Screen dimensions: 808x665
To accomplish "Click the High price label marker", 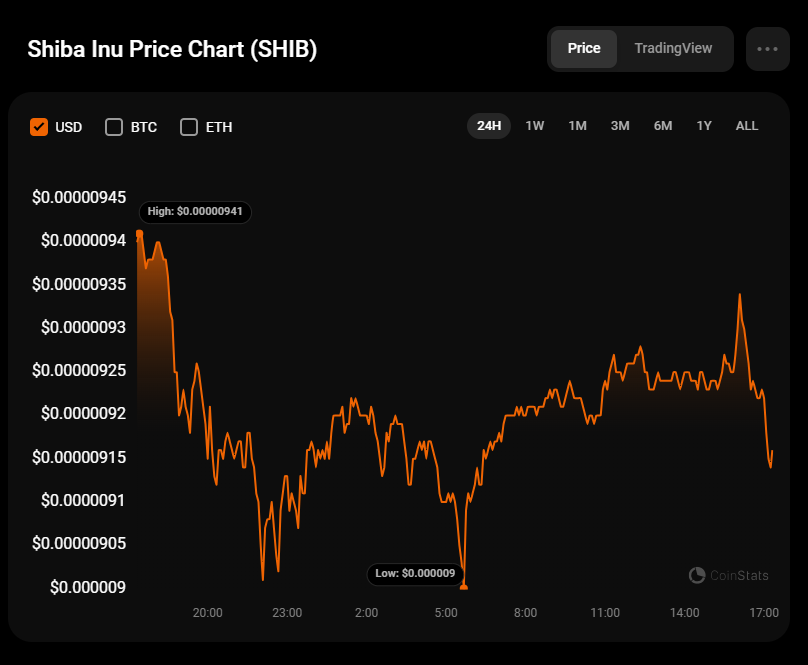I will click(195, 212).
